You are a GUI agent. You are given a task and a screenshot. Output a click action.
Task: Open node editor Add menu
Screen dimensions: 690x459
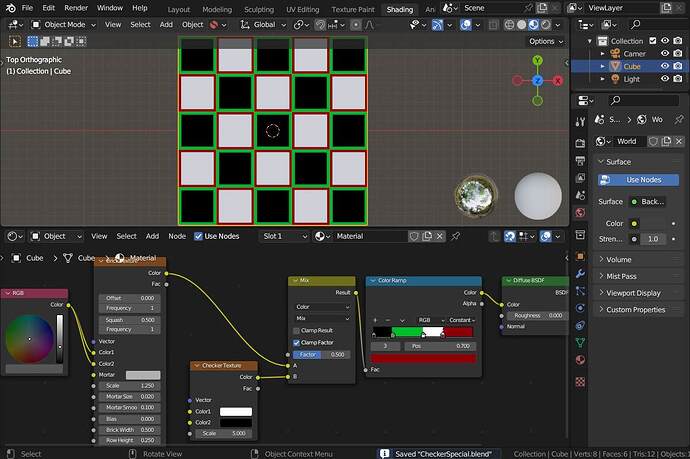tap(152, 236)
